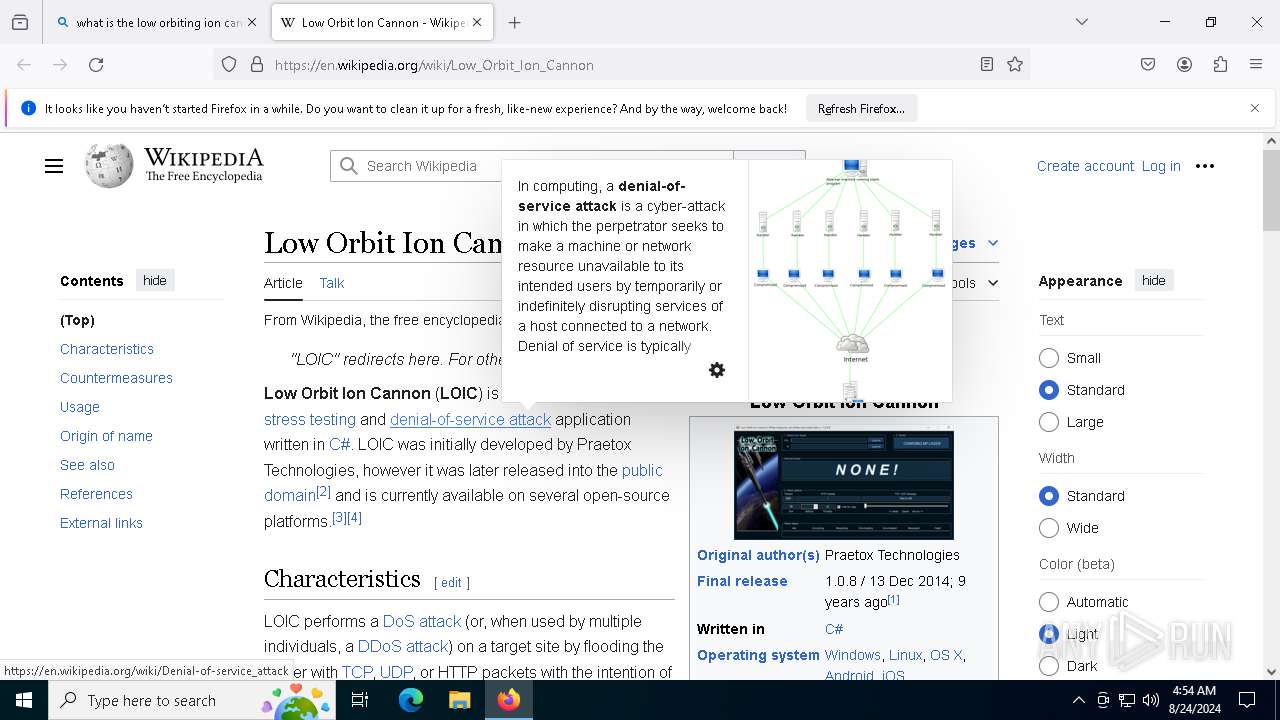Show hidden system tray icons
This screenshot has height=720, width=1280.
(x=1078, y=700)
